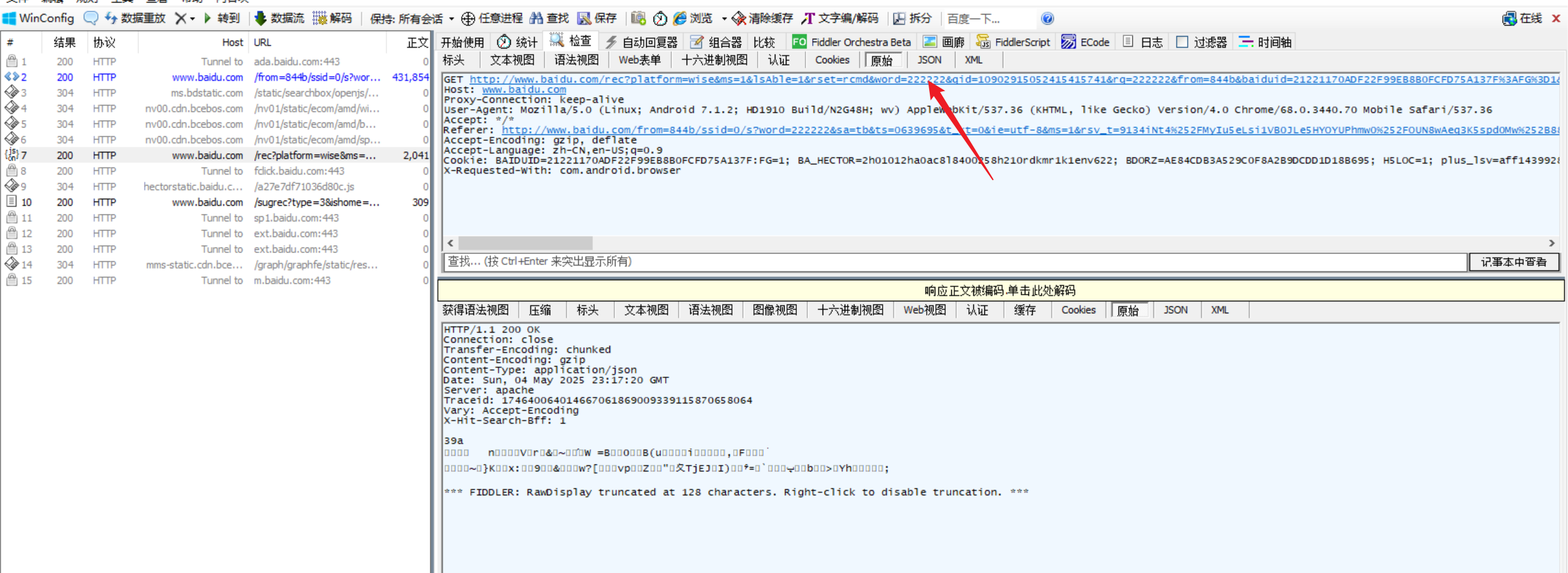The image size is (1568, 573).
Task: Open the FiddlerScript tab
Action: [1013, 42]
